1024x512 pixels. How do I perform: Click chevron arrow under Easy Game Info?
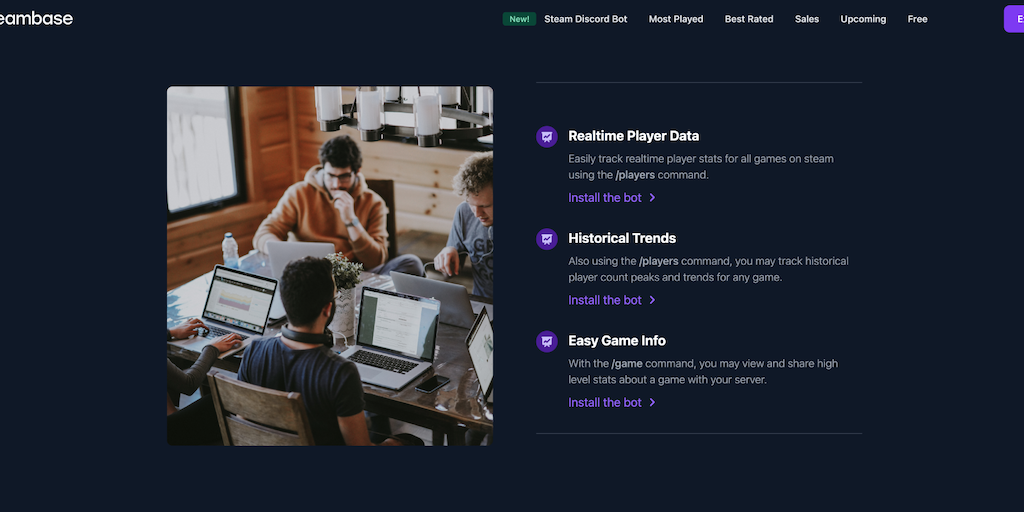(x=652, y=402)
